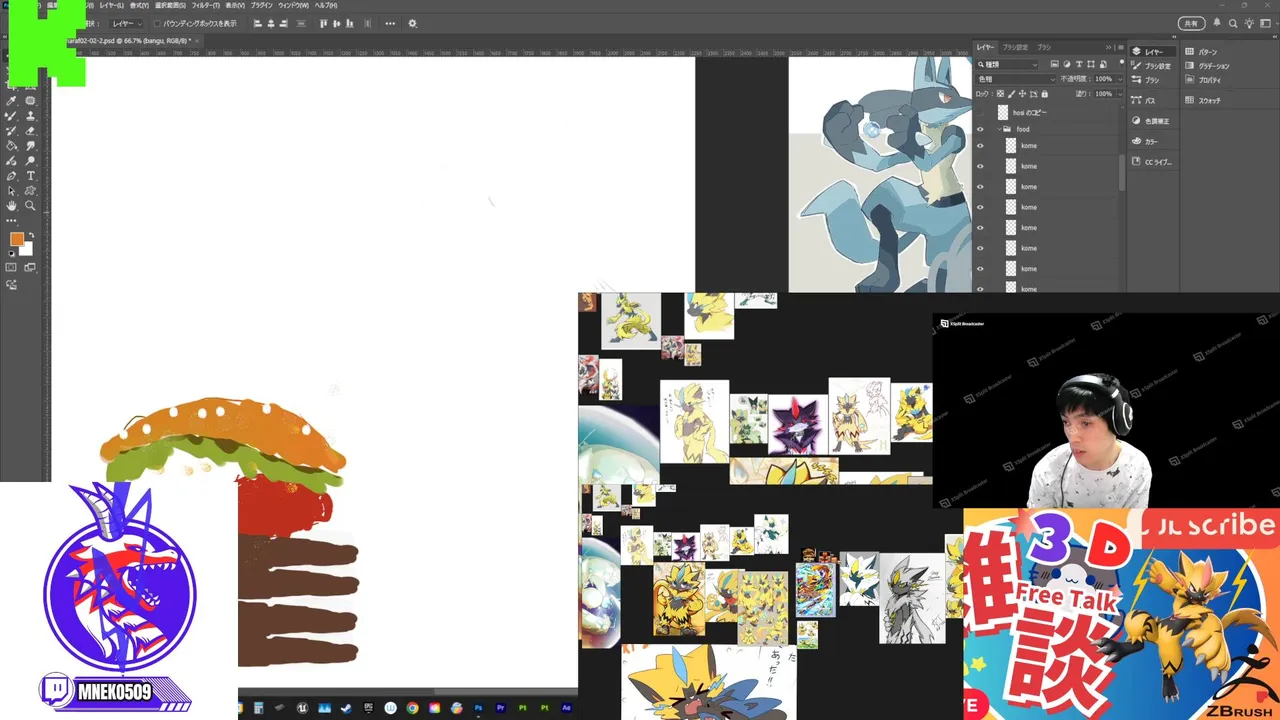Click the orange foreground color swatch
1280x720 pixels.
(x=16, y=239)
